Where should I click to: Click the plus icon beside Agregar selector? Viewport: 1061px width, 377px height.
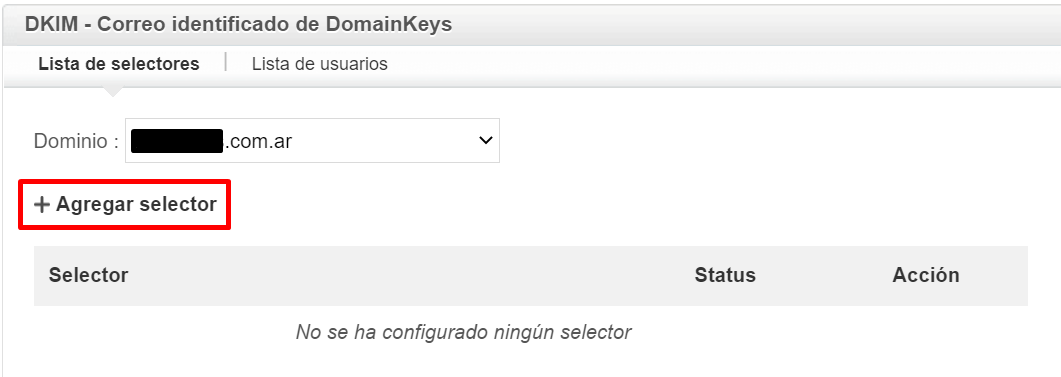(42, 204)
